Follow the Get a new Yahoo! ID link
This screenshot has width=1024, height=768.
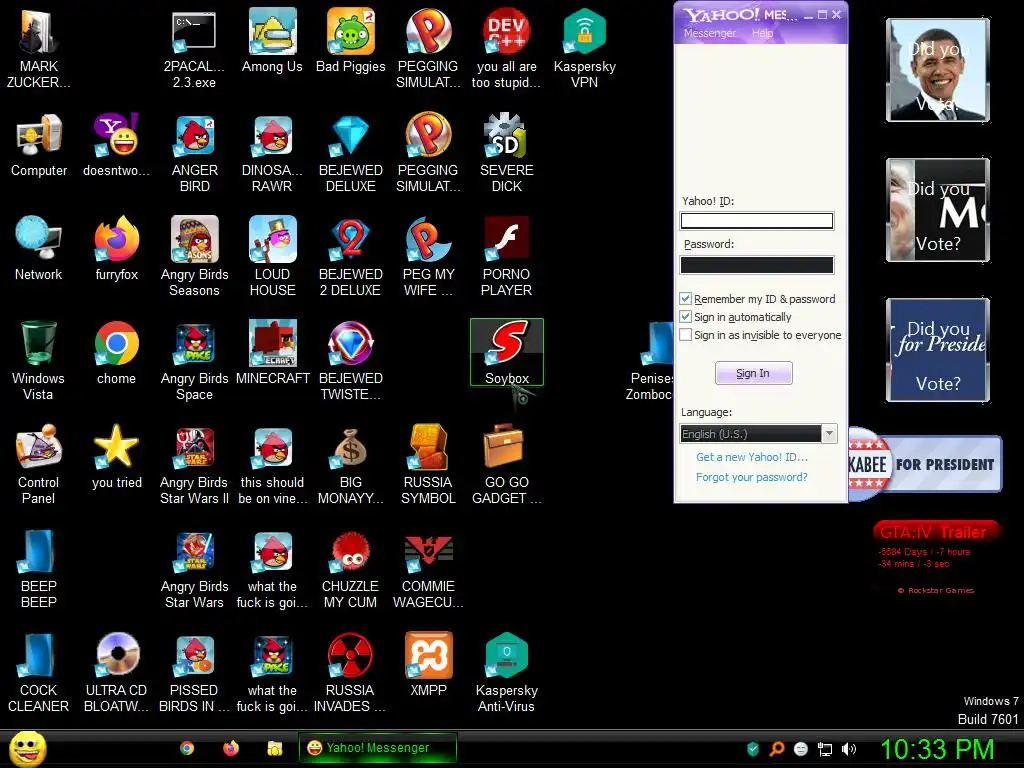[x=752, y=457]
